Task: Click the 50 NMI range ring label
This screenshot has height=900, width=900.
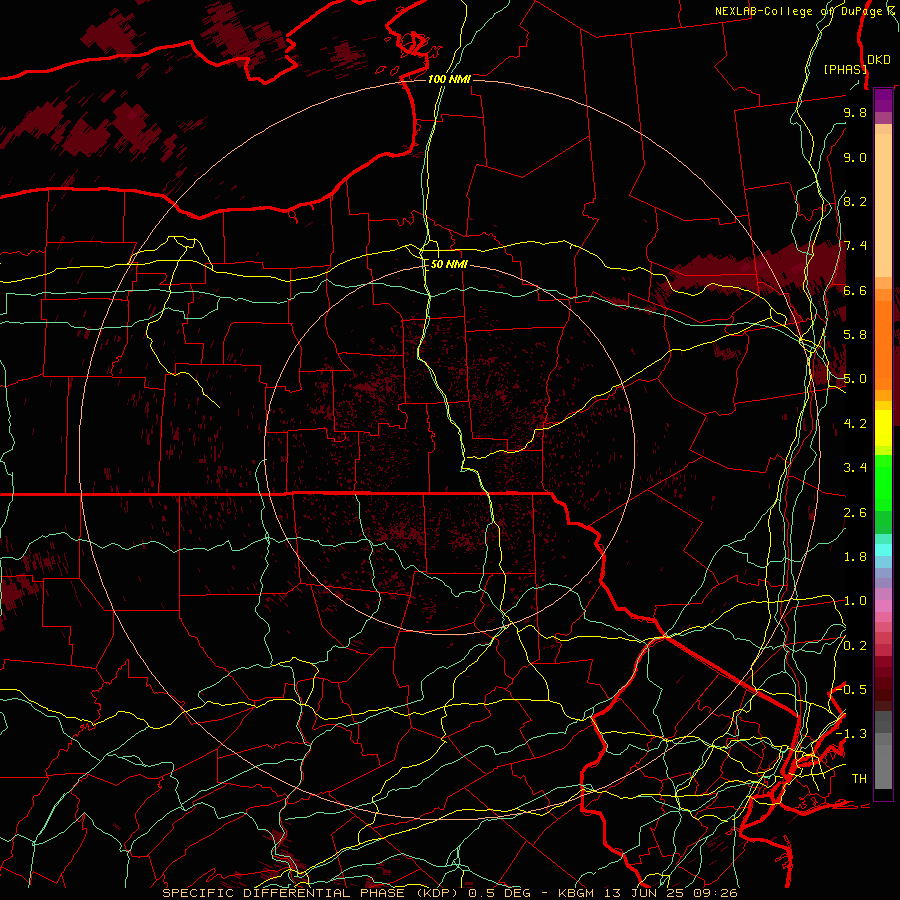Action: pos(449,264)
